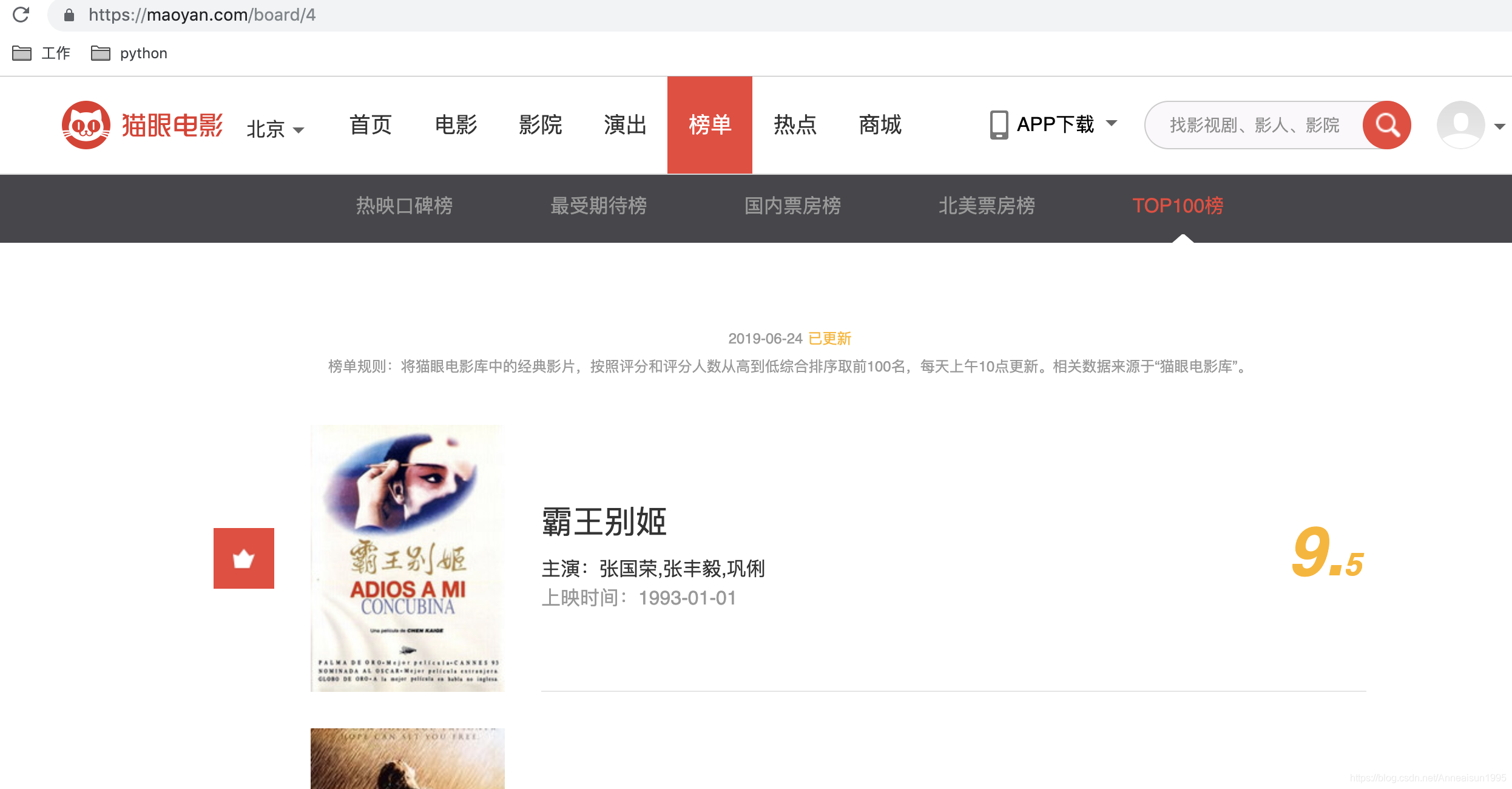Click the browser reload icon
The height and width of the screenshot is (789, 1512).
(21, 15)
